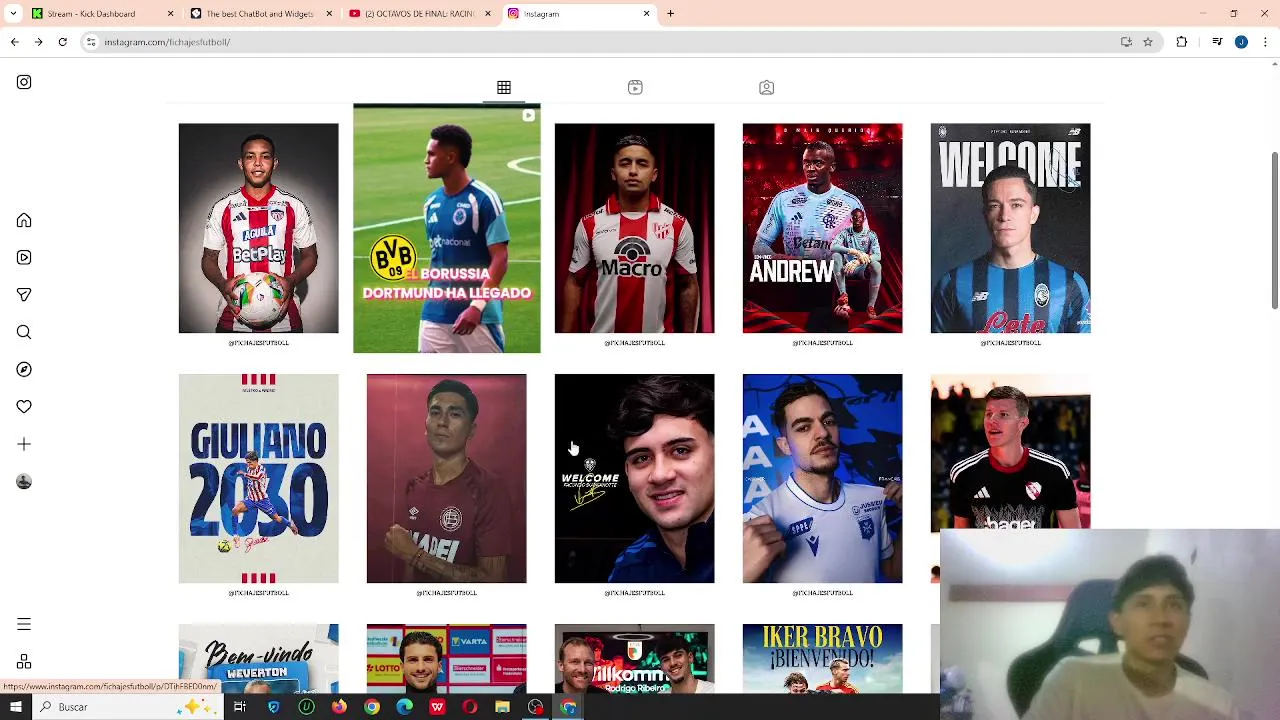Open Task View on the taskbar
1280x720 pixels.
[x=240, y=707]
